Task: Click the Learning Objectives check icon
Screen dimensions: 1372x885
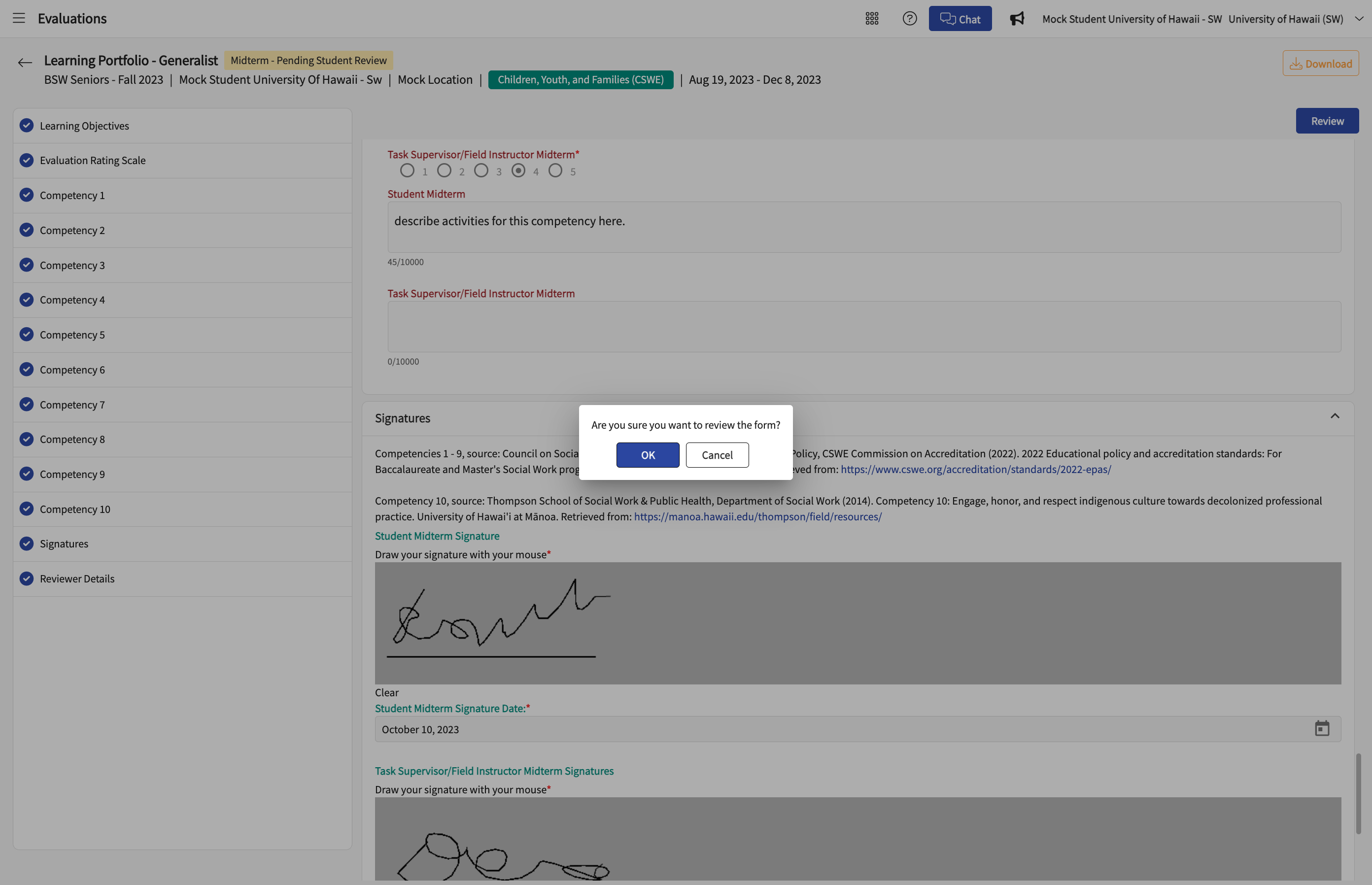Action: tap(27, 125)
